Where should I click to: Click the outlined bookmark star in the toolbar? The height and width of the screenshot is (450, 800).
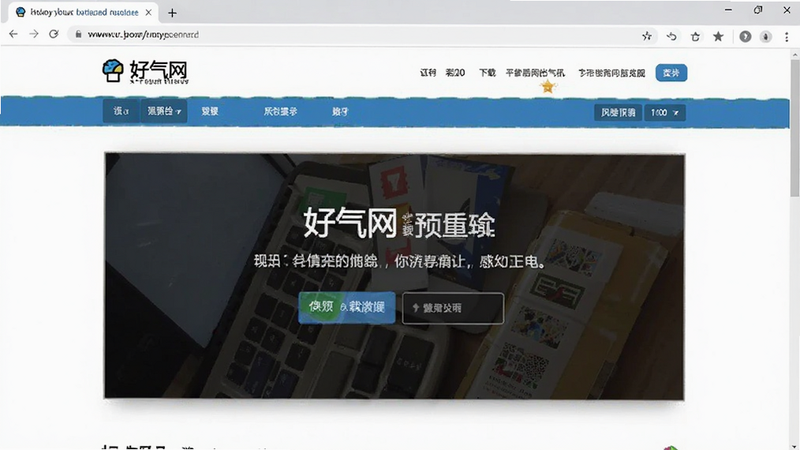(647, 36)
